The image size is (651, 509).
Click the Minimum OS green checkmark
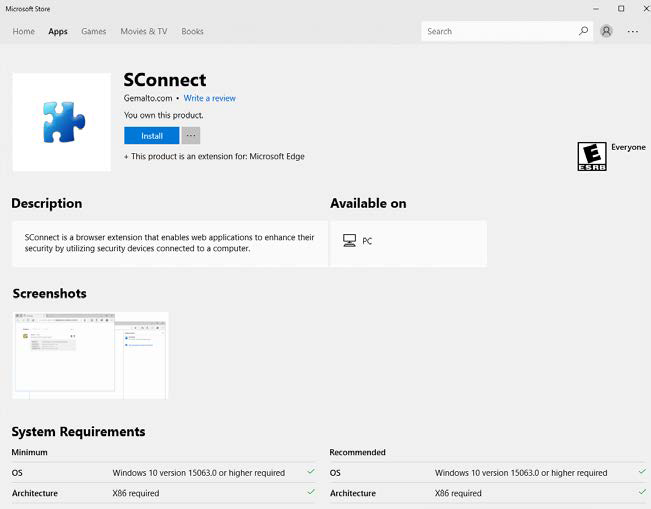click(x=311, y=472)
